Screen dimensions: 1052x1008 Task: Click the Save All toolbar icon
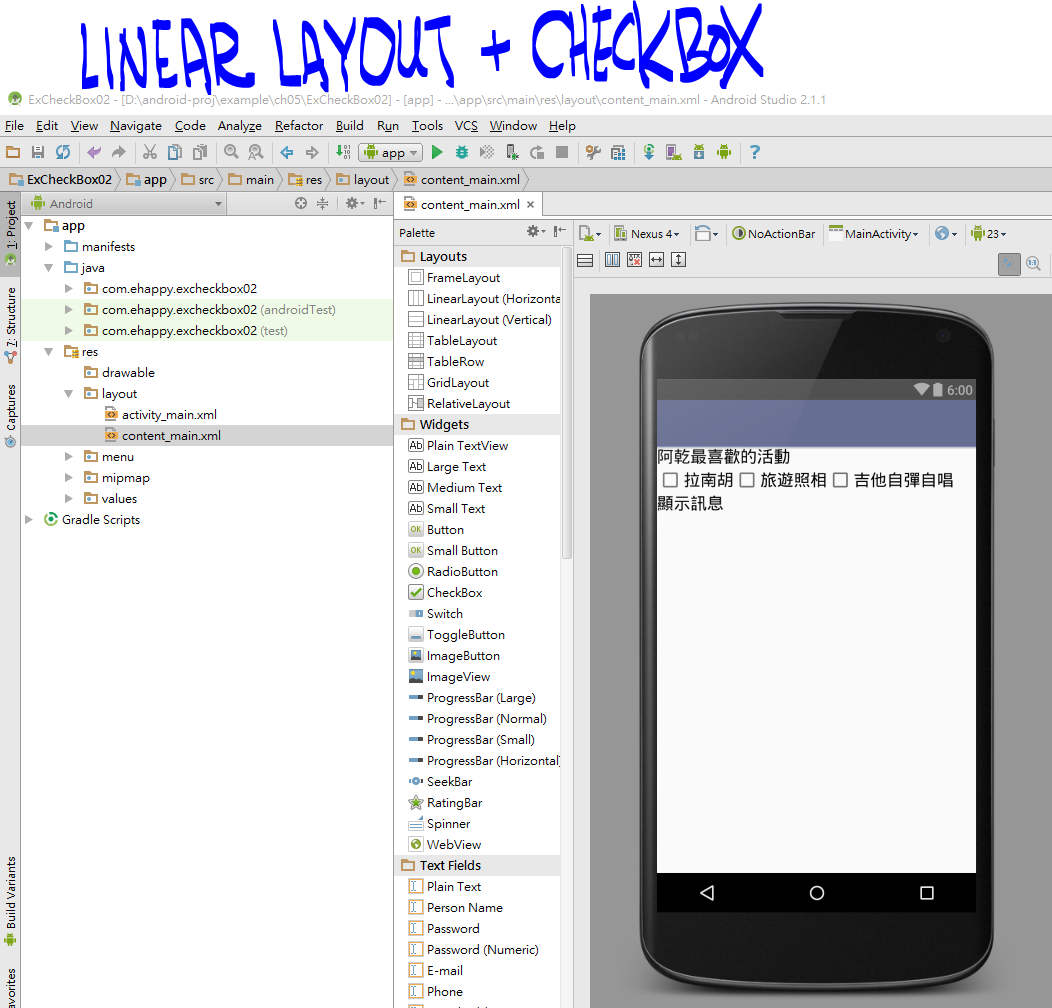pos(38,152)
